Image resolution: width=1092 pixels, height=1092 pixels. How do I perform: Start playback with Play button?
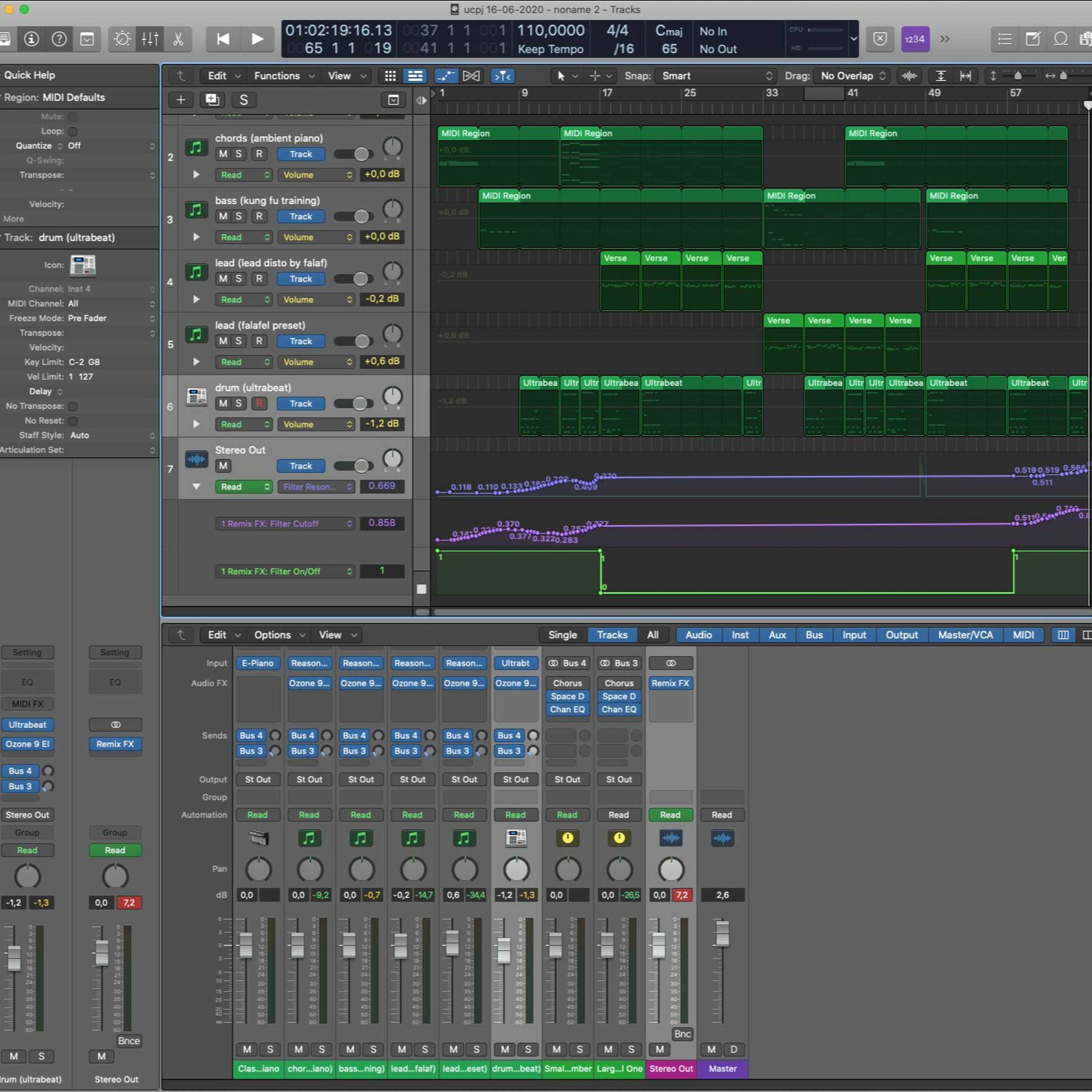257,39
